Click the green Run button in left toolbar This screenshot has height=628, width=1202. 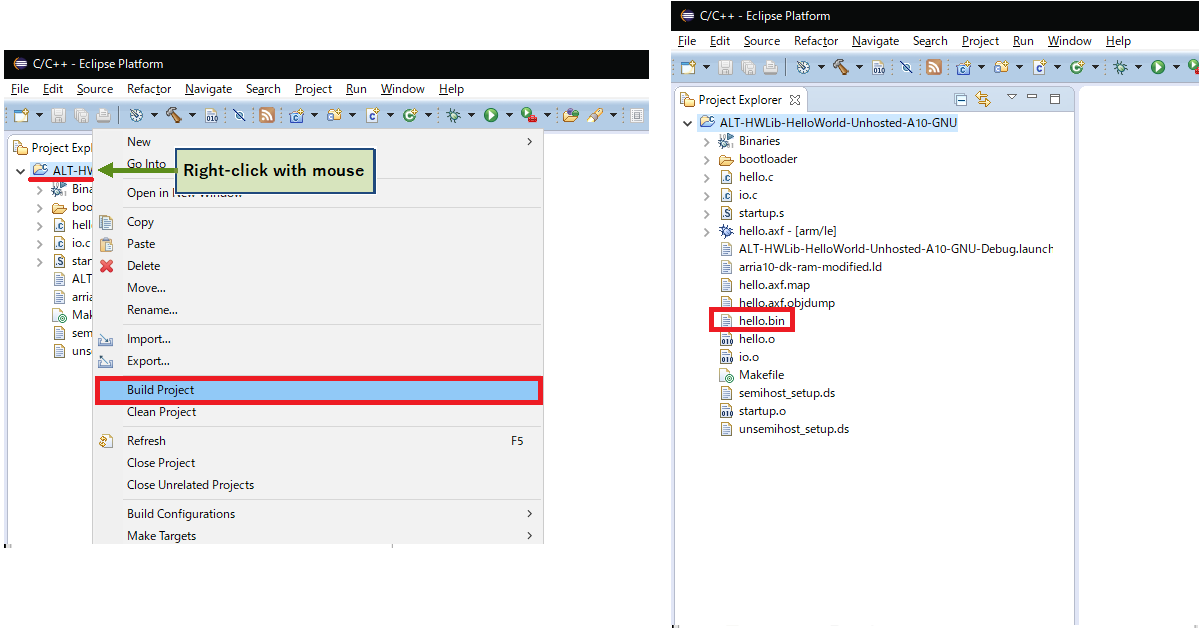[x=491, y=115]
